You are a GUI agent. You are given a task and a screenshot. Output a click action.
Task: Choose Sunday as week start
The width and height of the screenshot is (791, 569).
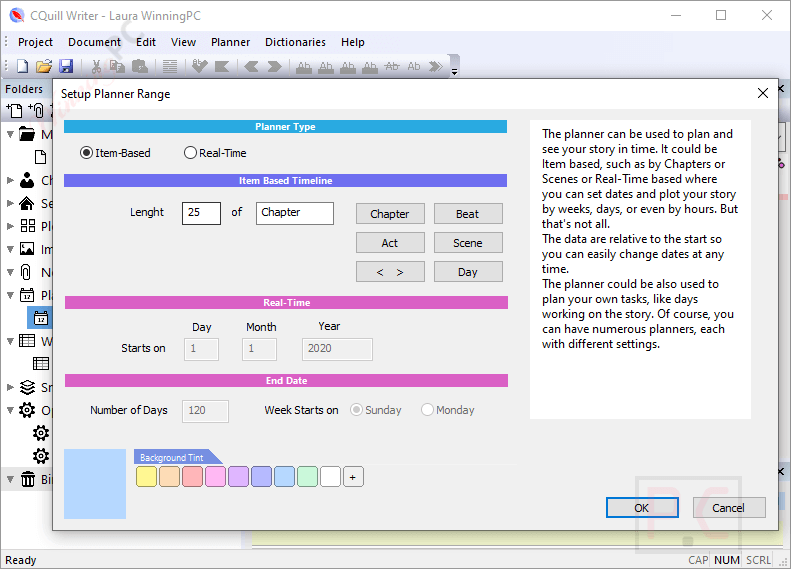pyautogui.click(x=376, y=410)
